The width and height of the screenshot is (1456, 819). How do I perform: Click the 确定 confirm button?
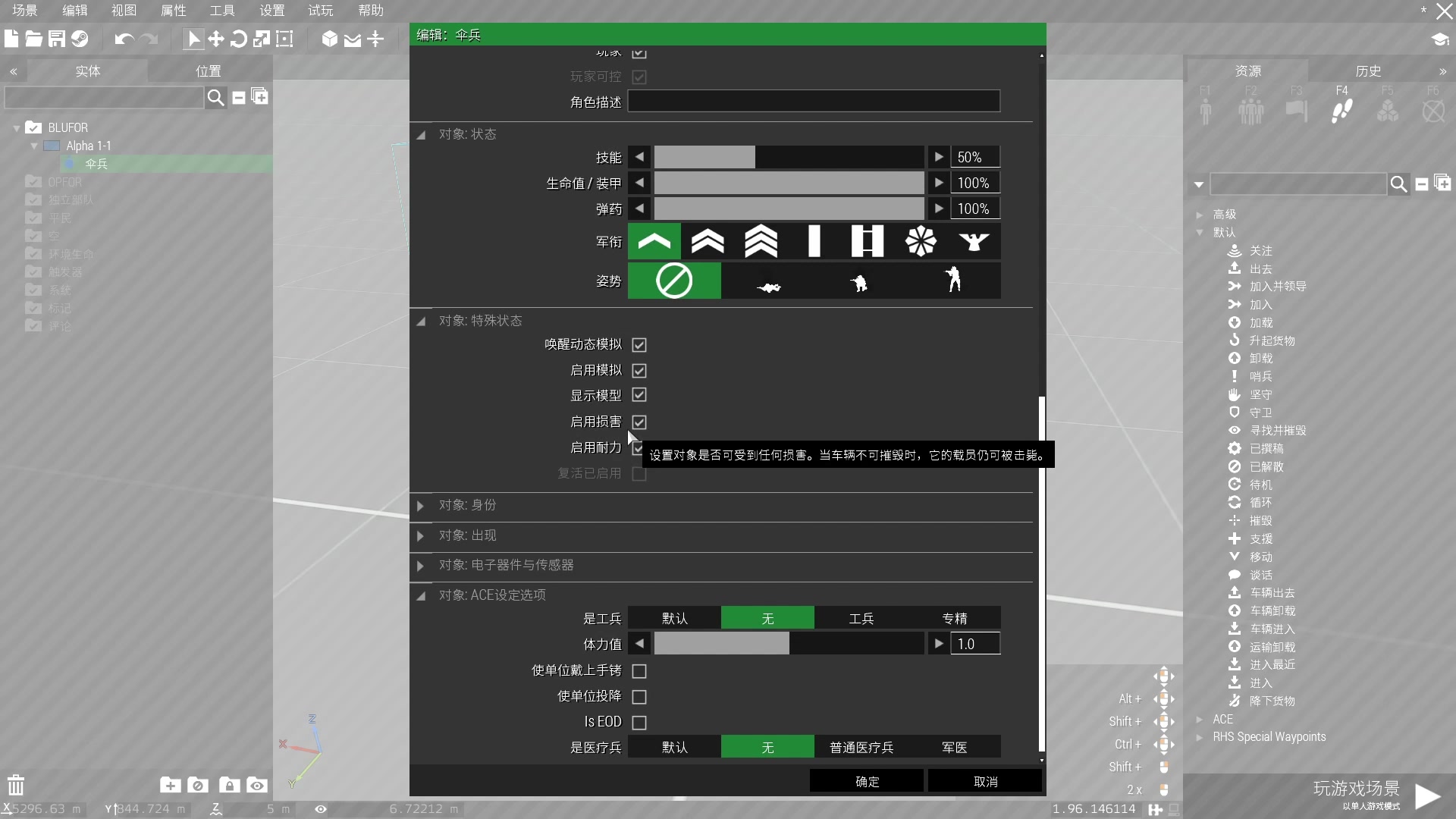(865, 780)
